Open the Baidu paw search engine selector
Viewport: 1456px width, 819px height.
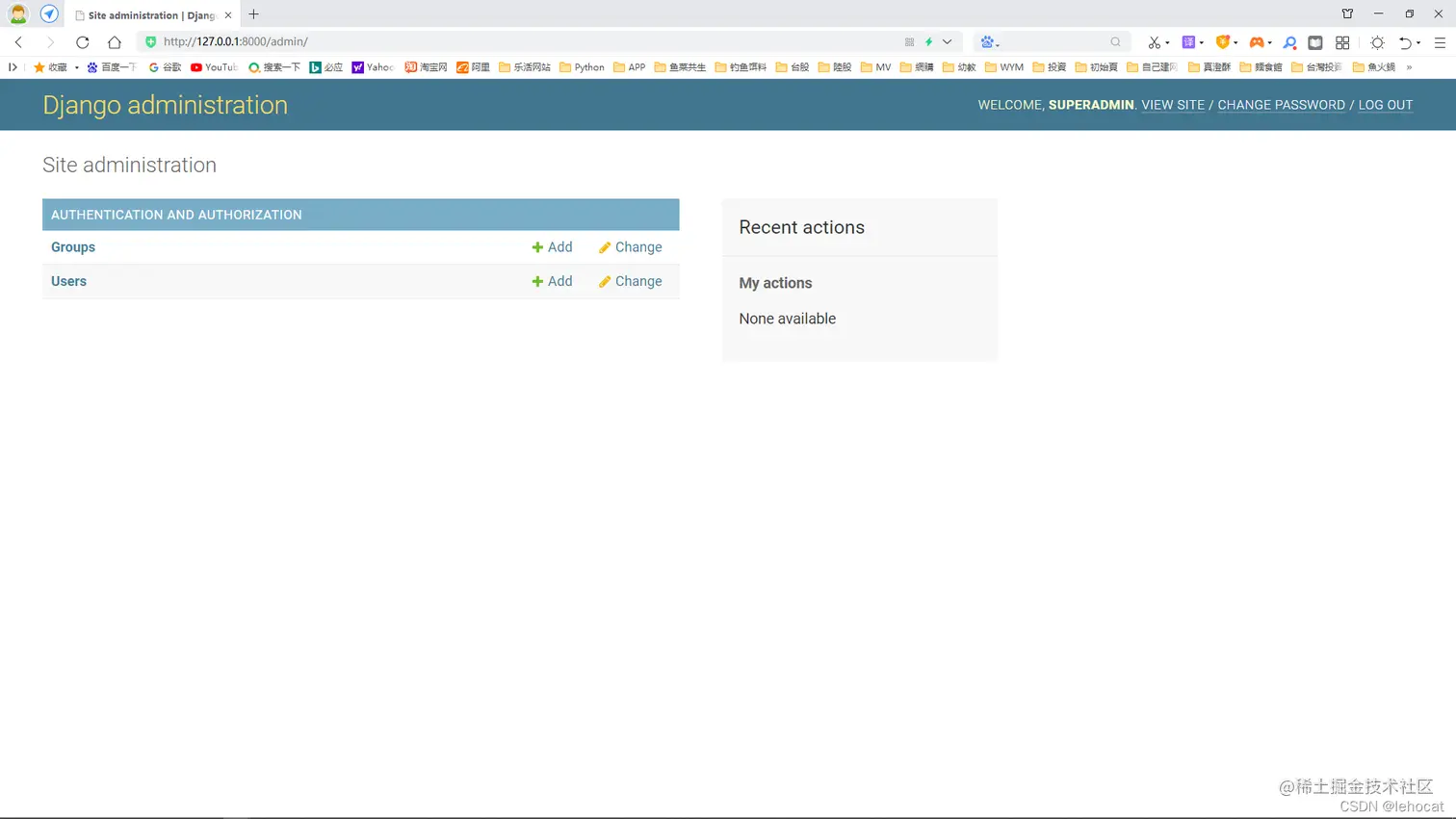tap(990, 42)
